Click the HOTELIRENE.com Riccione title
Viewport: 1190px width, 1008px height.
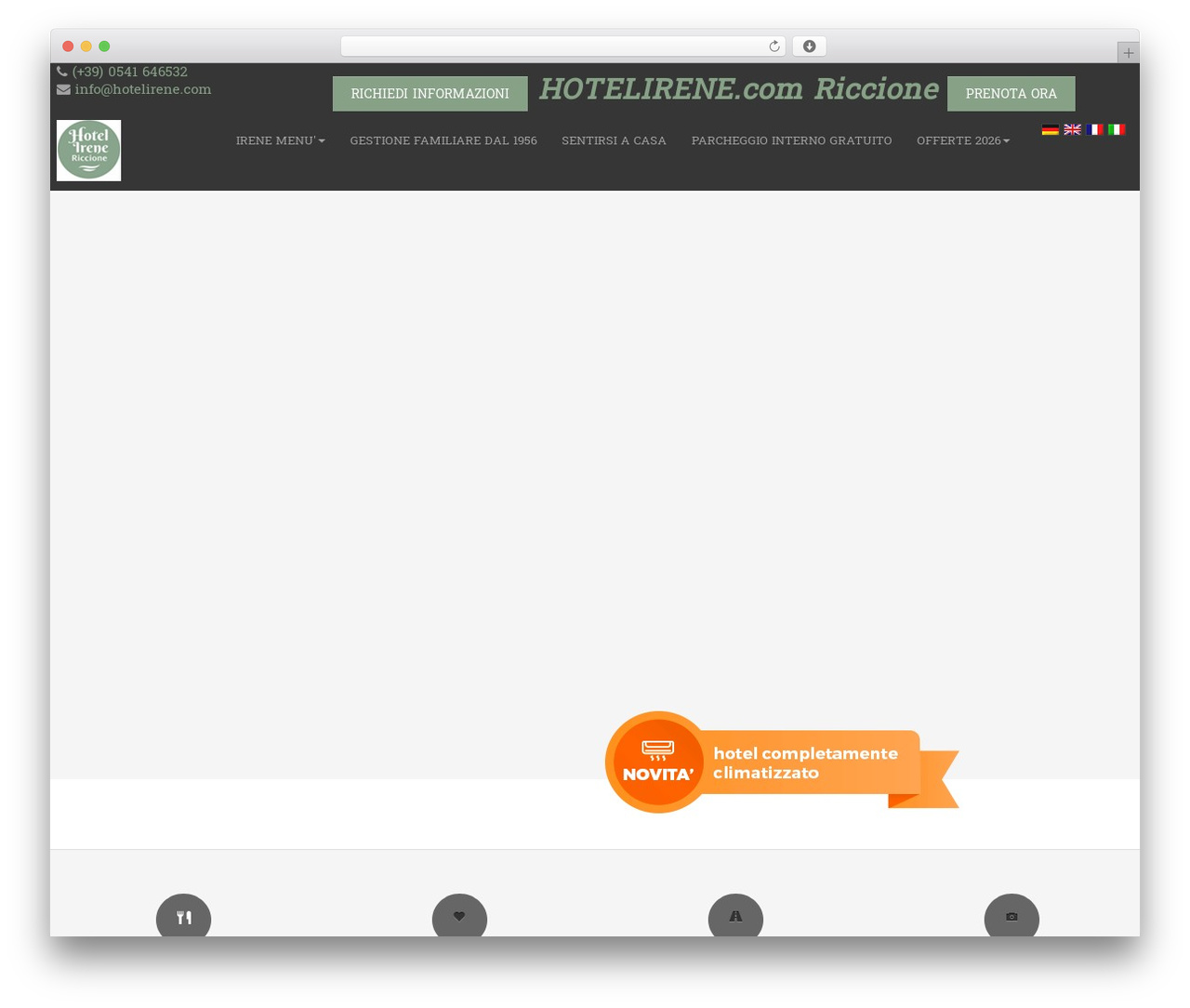(739, 88)
